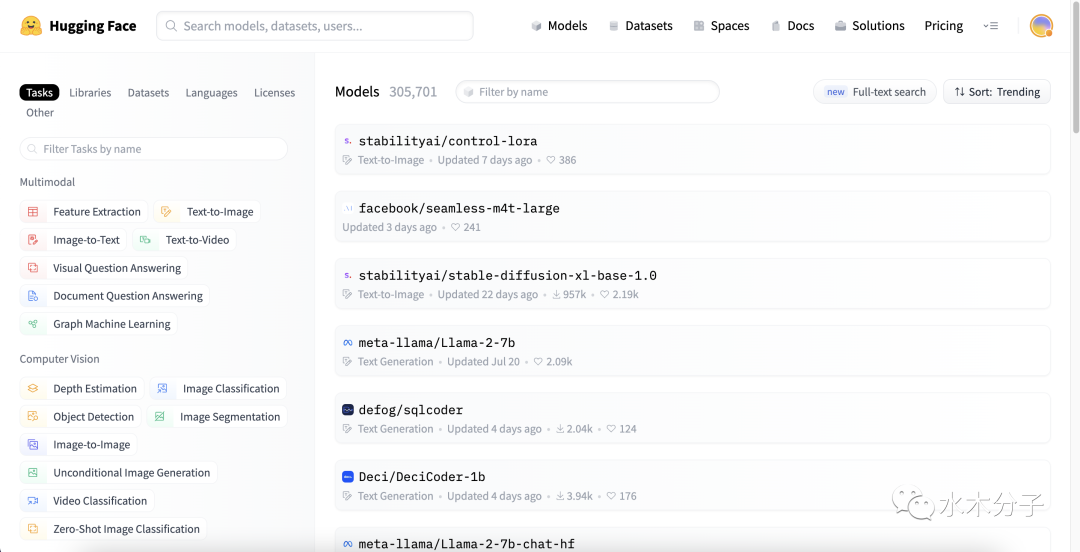Image resolution: width=1080 pixels, height=552 pixels.
Task: Click the Image Segmentation icon
Action: tap(160, 417)
